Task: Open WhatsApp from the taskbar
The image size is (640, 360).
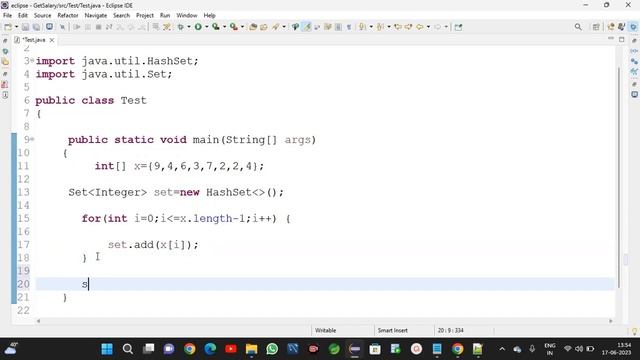Action: click(x=272, y=349)
